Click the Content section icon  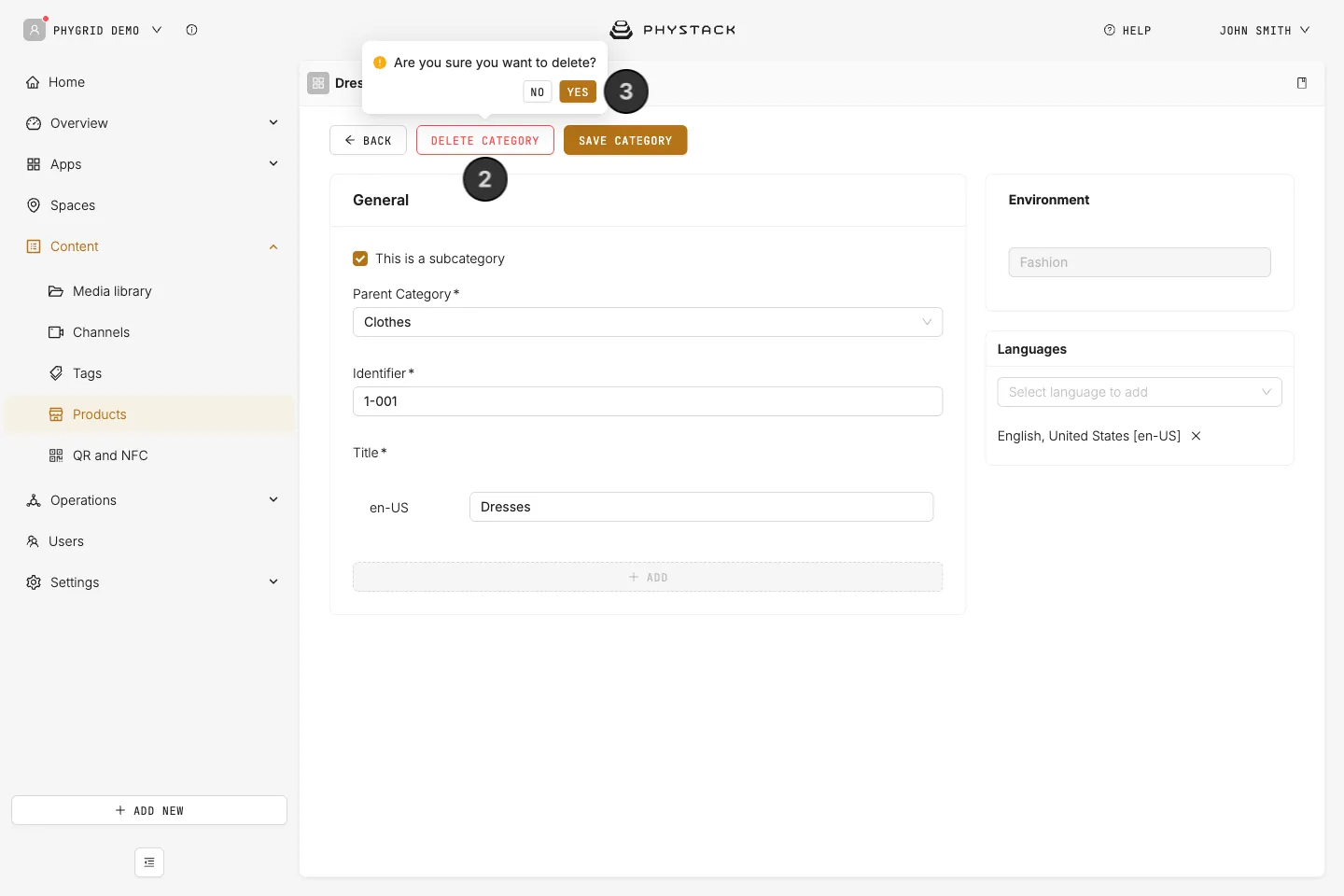click(34, 246)
